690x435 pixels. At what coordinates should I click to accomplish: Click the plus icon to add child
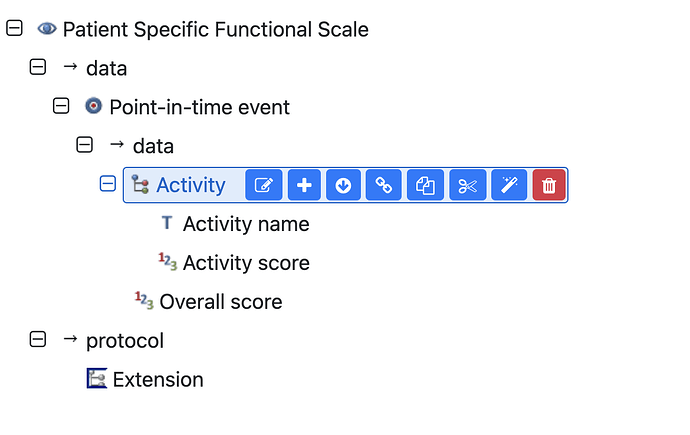304,185
